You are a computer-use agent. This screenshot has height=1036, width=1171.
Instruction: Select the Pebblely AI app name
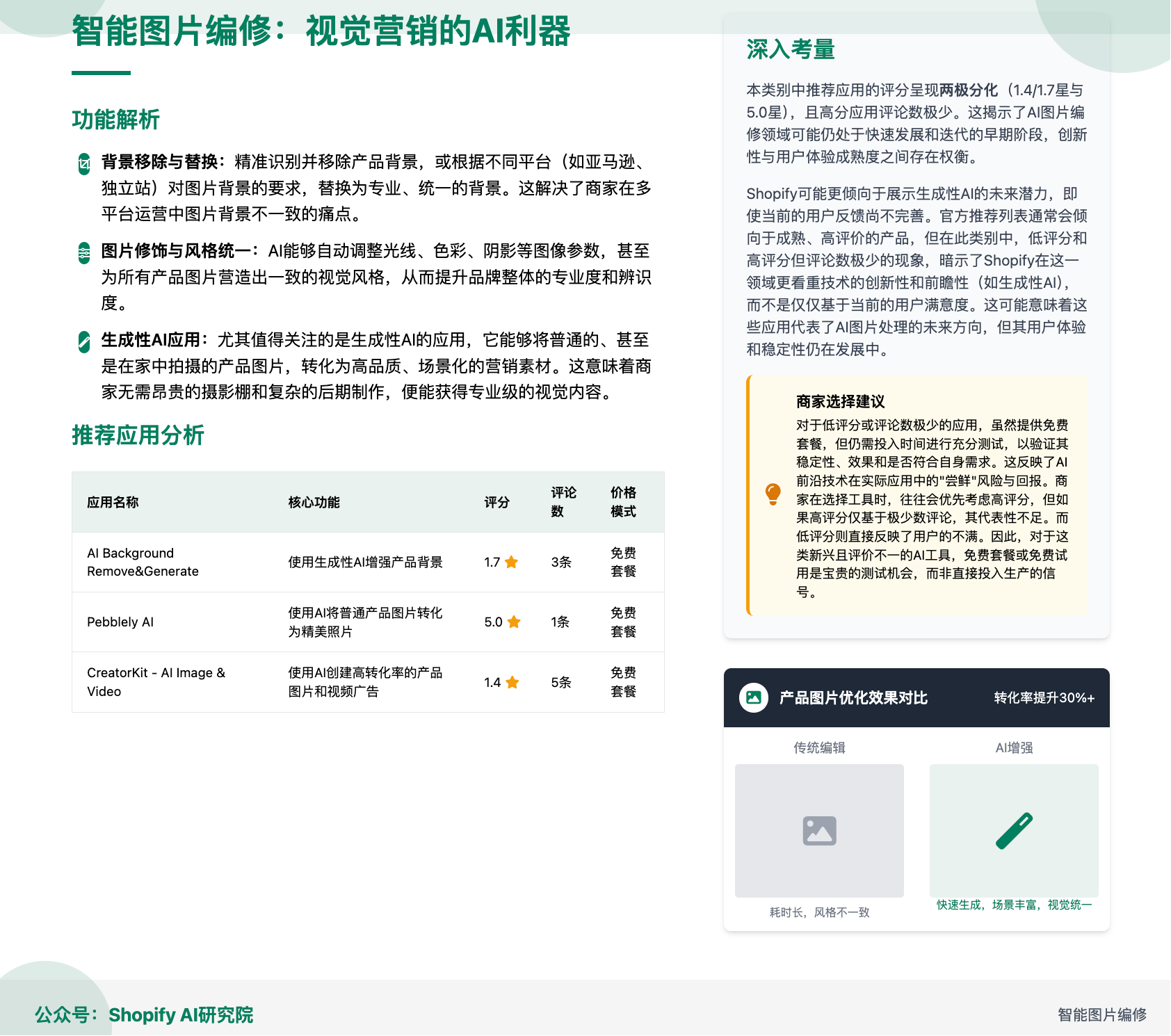pyautogui.click(x=120, y=622)
